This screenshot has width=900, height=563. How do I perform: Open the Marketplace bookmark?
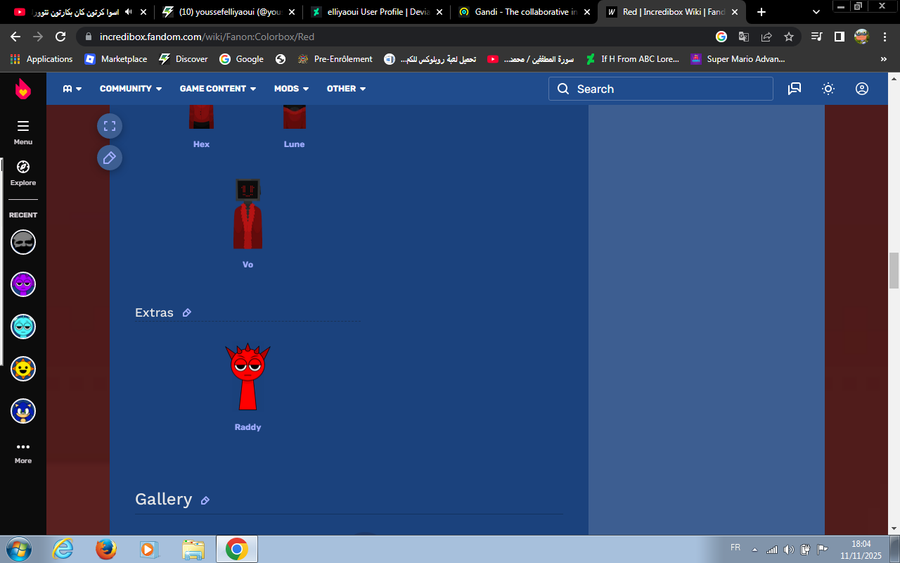115,59
